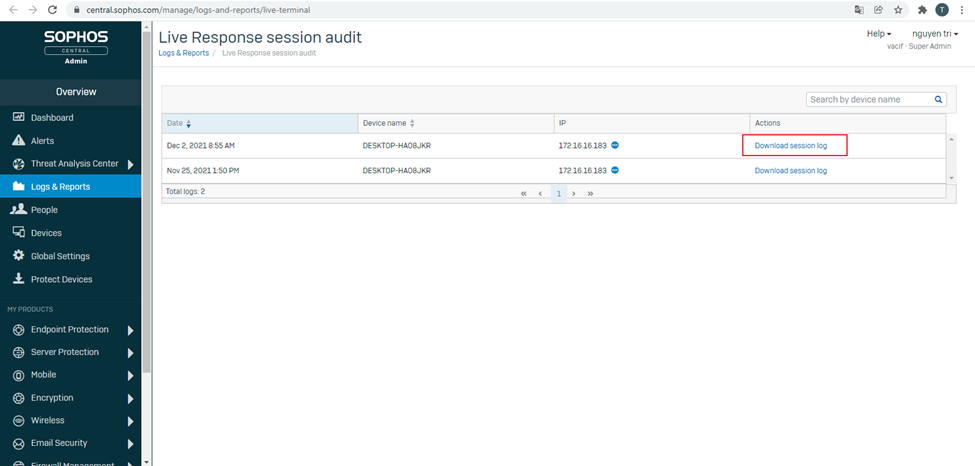
Task: Open the Help dropdown
Action: pos(879,34)
